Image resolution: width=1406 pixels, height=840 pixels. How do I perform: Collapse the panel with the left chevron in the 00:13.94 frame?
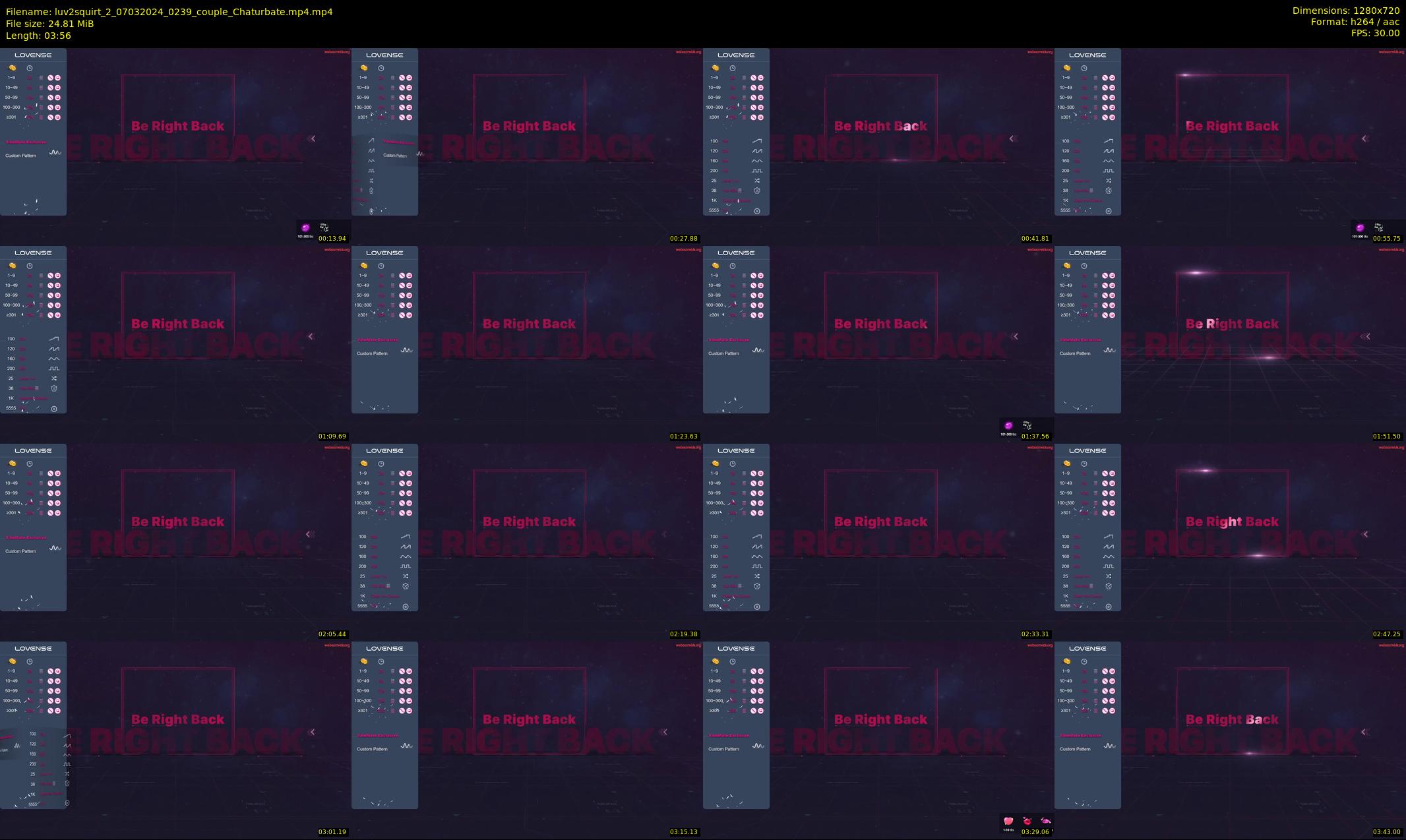tap(313, 138)
